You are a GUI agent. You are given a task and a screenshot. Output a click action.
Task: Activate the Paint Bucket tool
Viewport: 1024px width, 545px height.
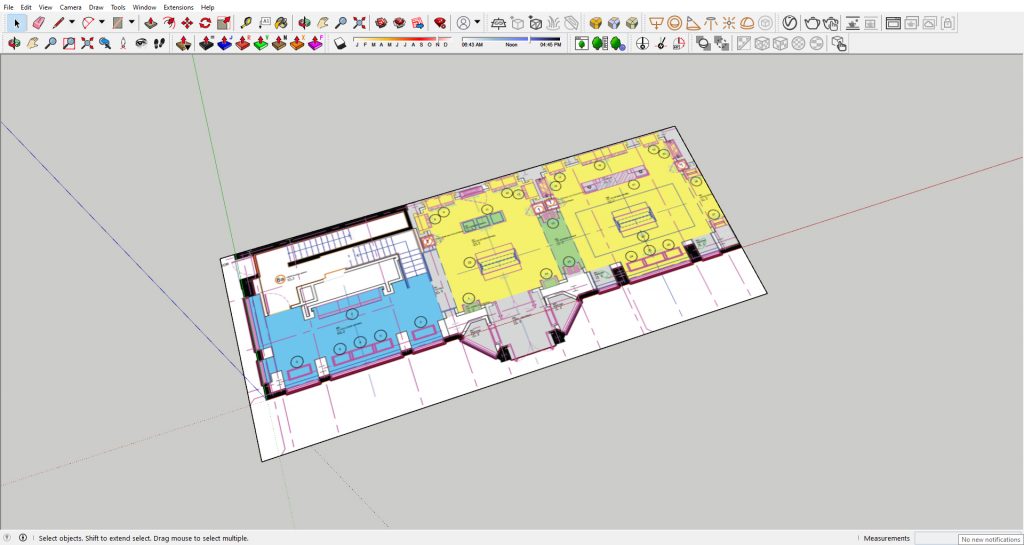point(282,22)
